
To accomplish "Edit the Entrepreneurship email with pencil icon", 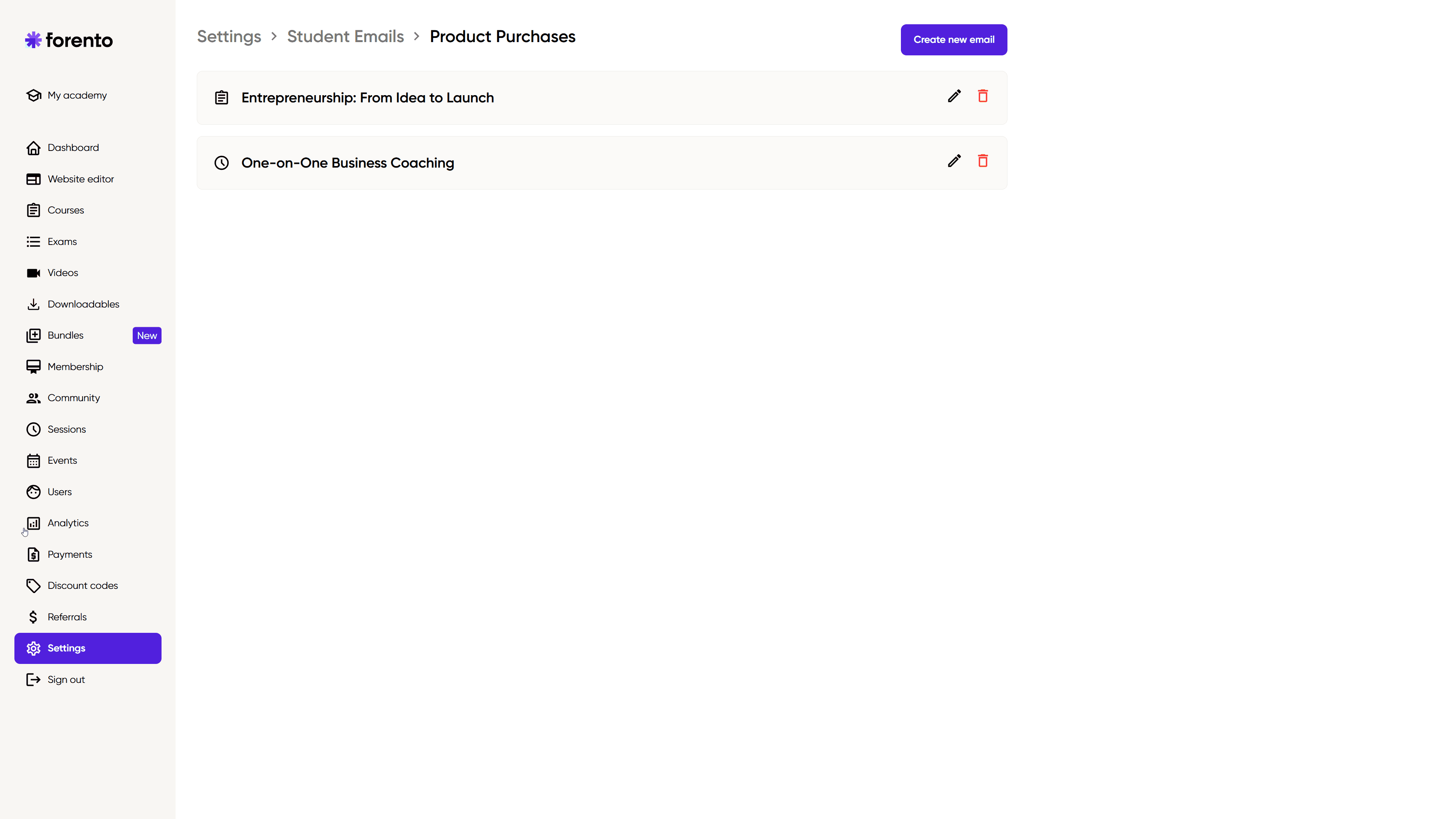I will [x=954, y=96].
